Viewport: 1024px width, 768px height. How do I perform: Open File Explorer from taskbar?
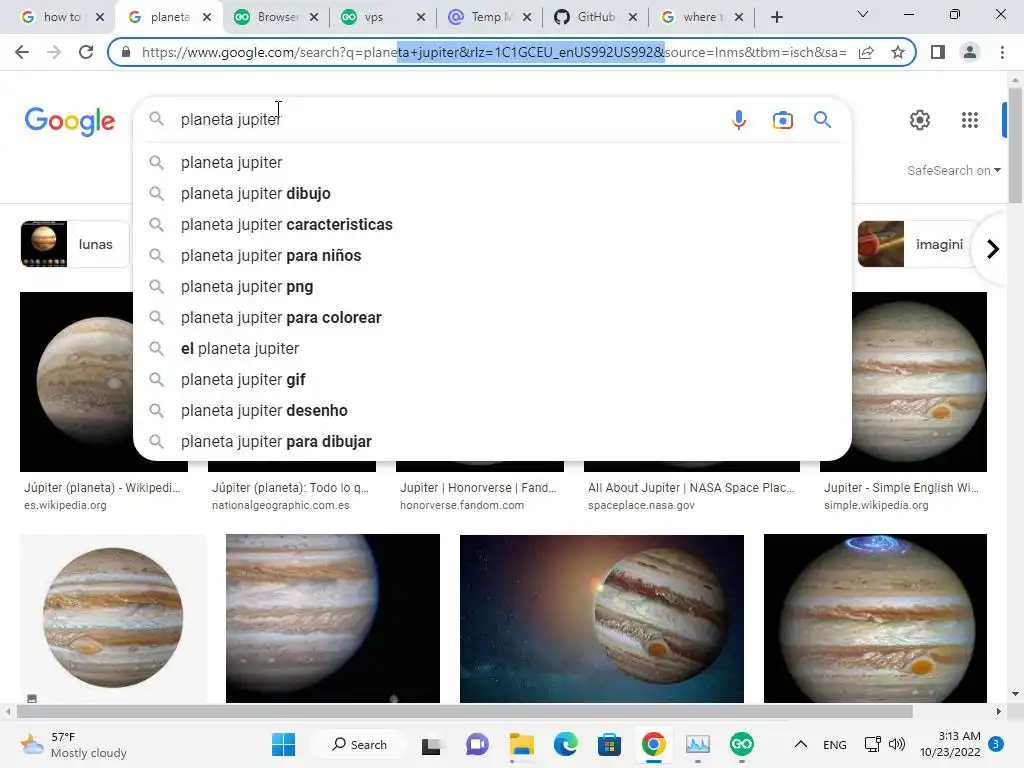tap(522, 744)
